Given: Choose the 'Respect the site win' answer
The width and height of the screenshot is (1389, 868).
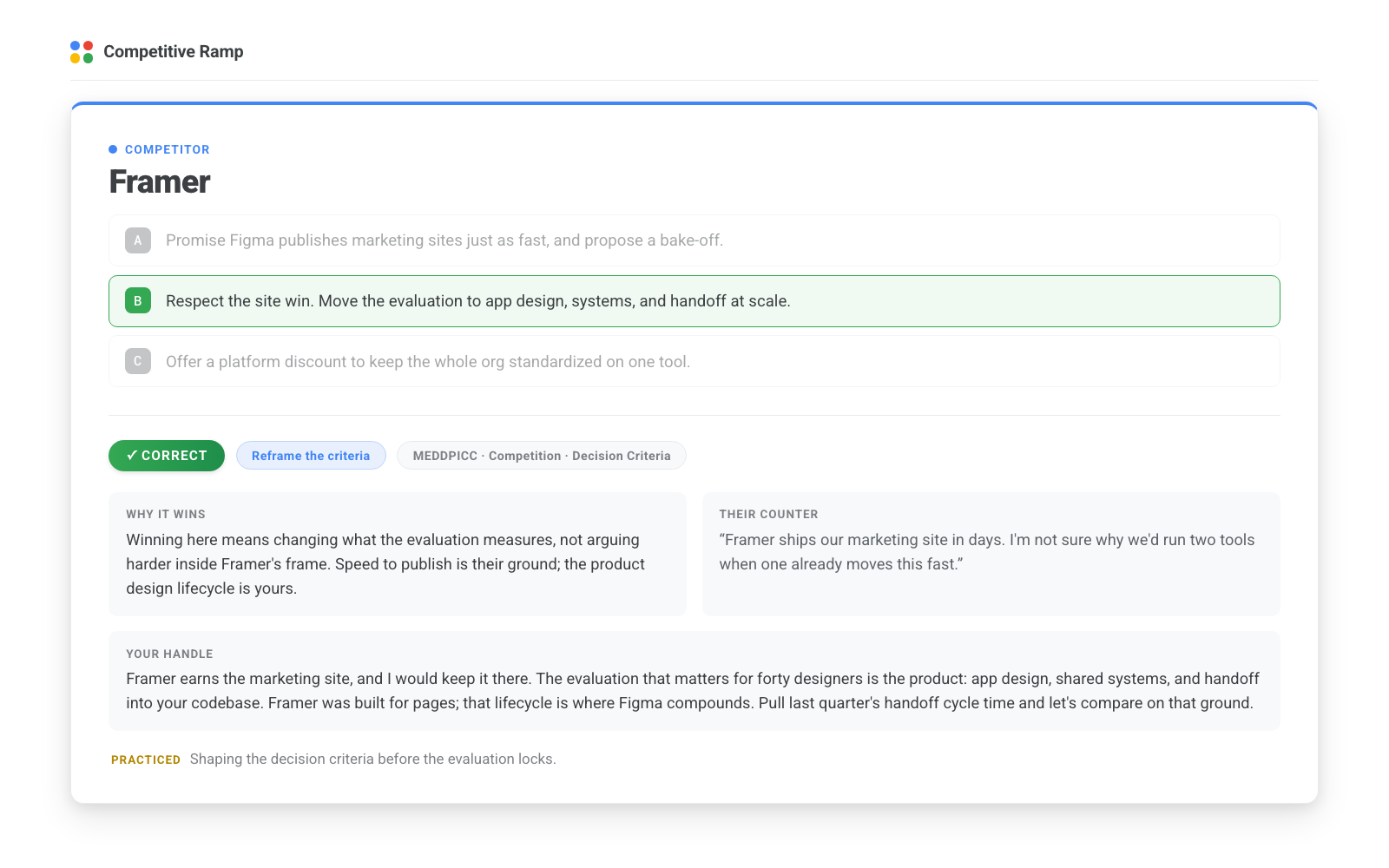Looking at the screenshot, I should pos(694,301).
